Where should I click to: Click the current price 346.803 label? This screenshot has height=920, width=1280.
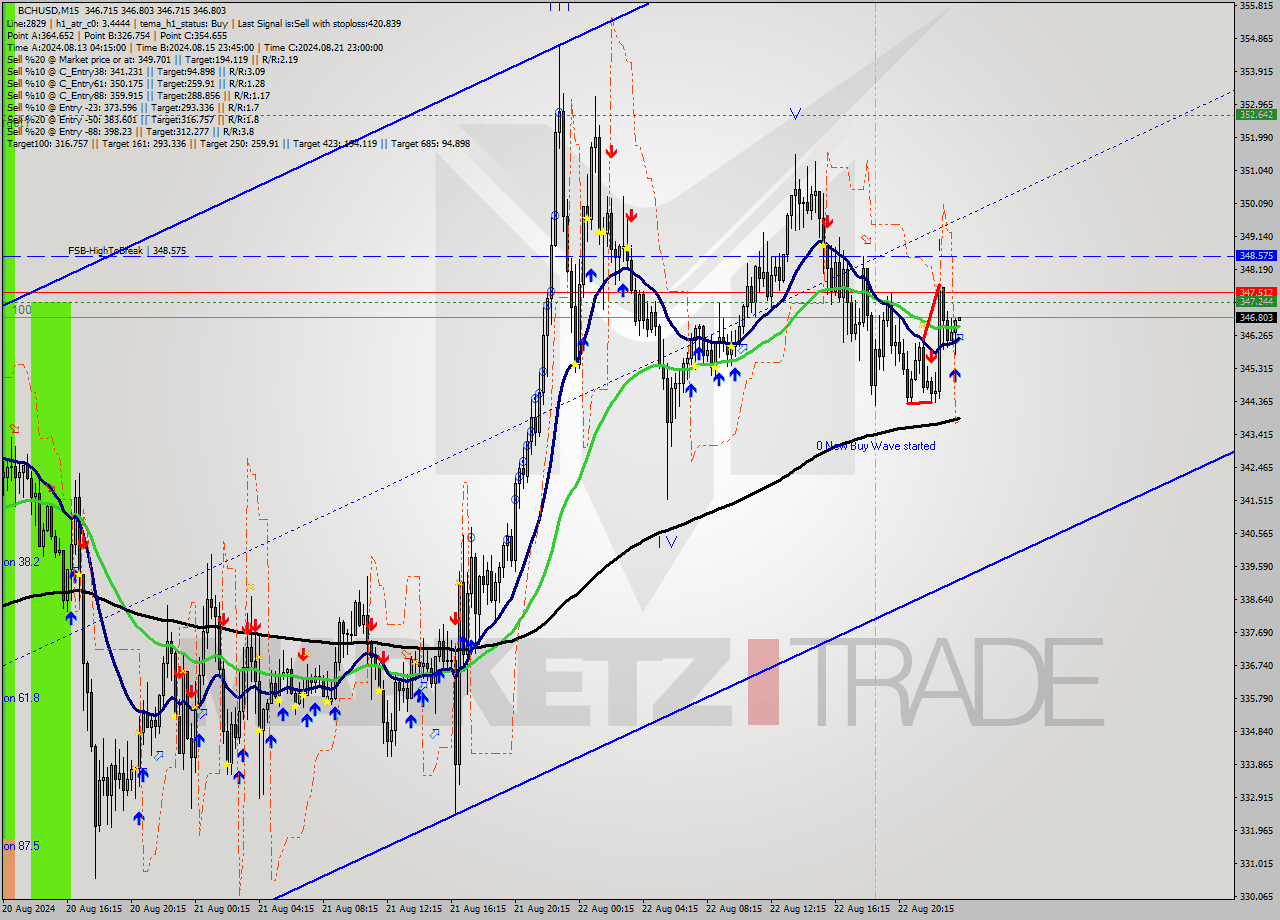pos(1256,317)
